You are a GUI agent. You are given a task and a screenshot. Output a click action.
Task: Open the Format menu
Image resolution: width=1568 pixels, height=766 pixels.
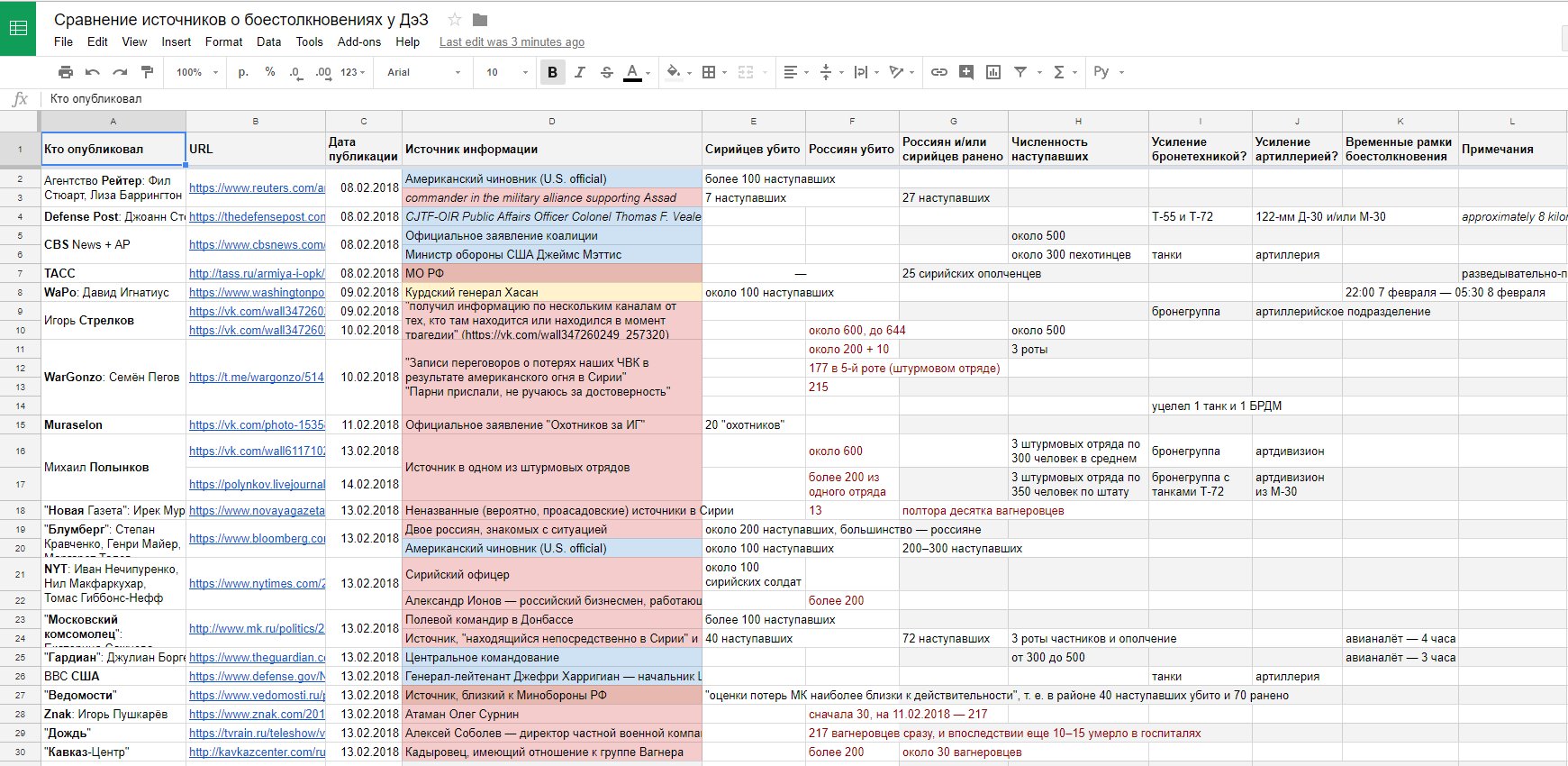(x=223, y=41)
